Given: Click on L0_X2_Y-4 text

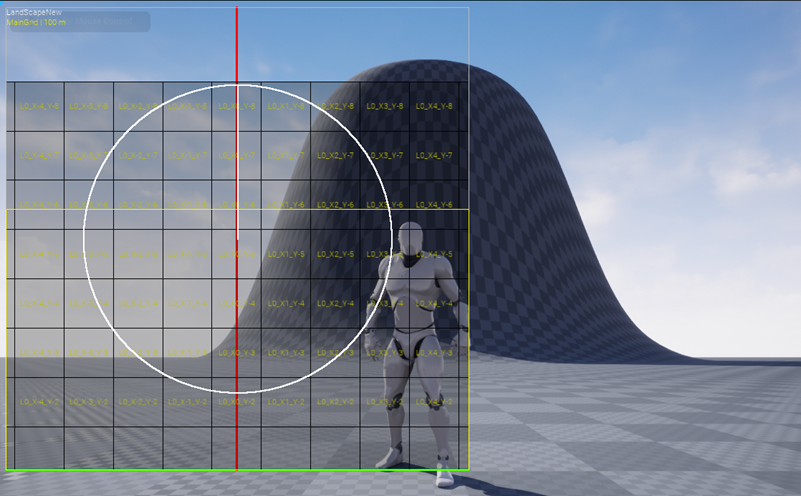Looking at the screenshot, I should (336, 303).
